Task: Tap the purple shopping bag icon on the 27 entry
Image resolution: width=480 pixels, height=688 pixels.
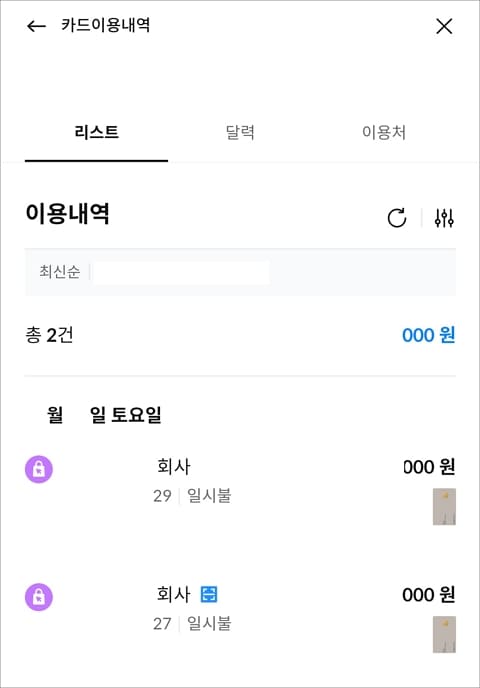Action: pos(39,597)
